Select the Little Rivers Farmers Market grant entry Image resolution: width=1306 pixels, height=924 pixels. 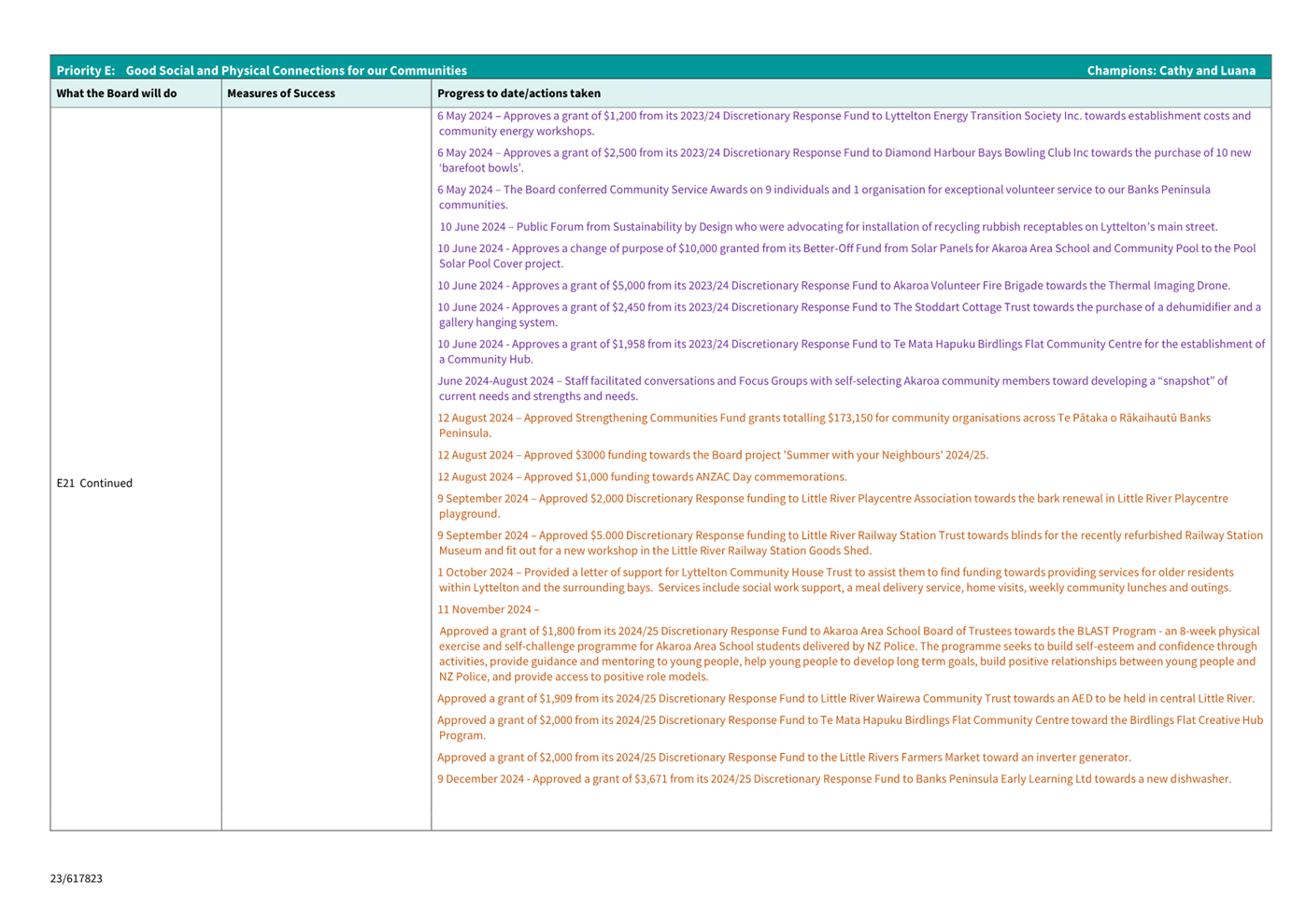pos(784,758)
